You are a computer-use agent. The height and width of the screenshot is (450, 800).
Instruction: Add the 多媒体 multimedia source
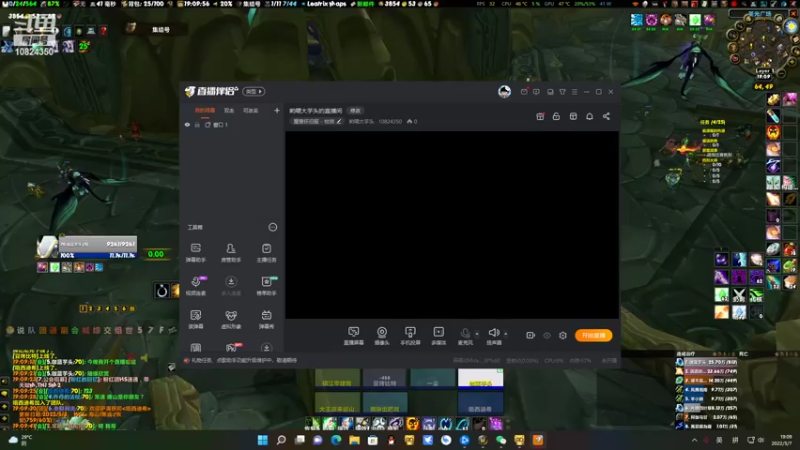click(438, 336)
